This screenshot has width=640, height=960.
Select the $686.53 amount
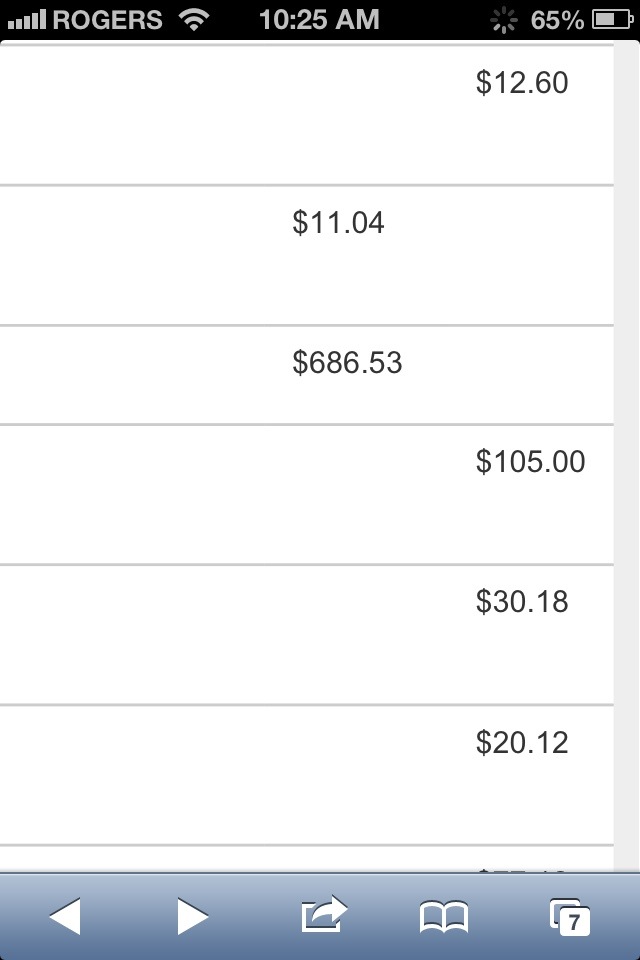pos(347,362)
